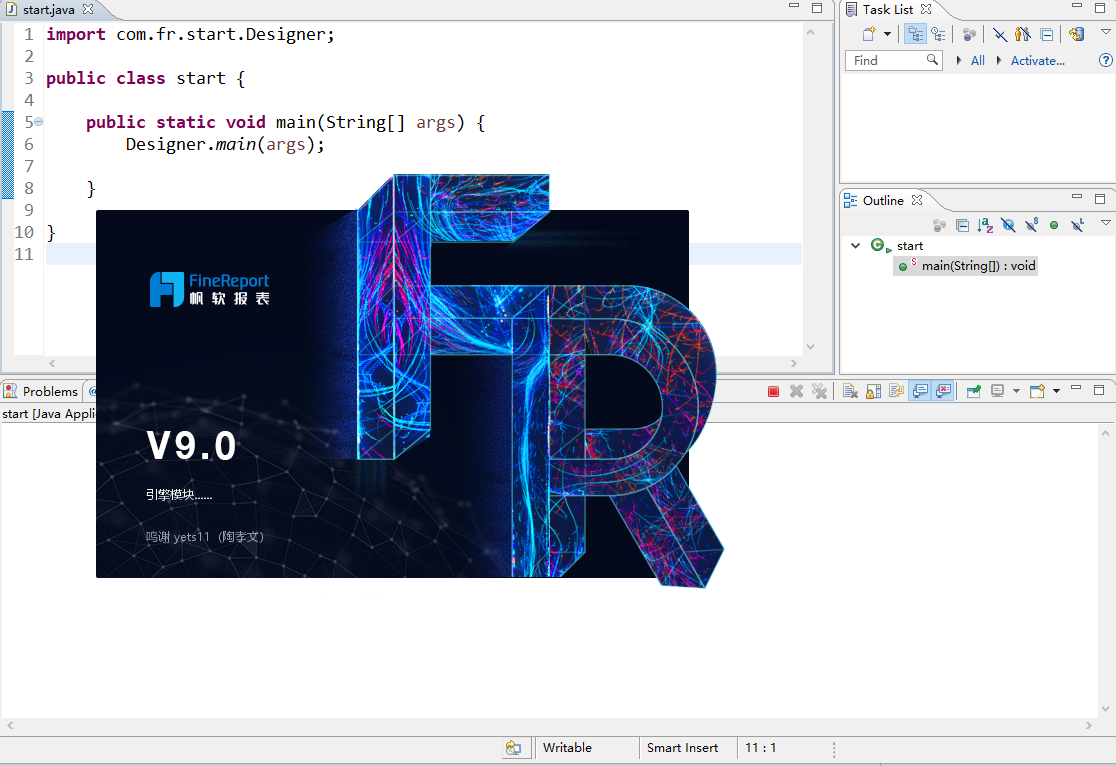
Task: Click Collapse All in the Task List toolbar
Action: [x=1046, y=34]
